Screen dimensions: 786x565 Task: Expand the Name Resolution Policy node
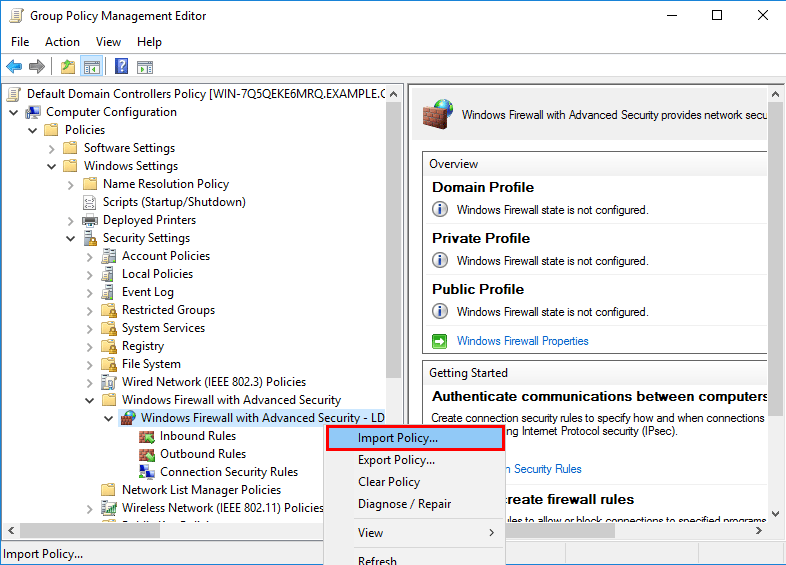pyautogui.click(x=71, y=184)
